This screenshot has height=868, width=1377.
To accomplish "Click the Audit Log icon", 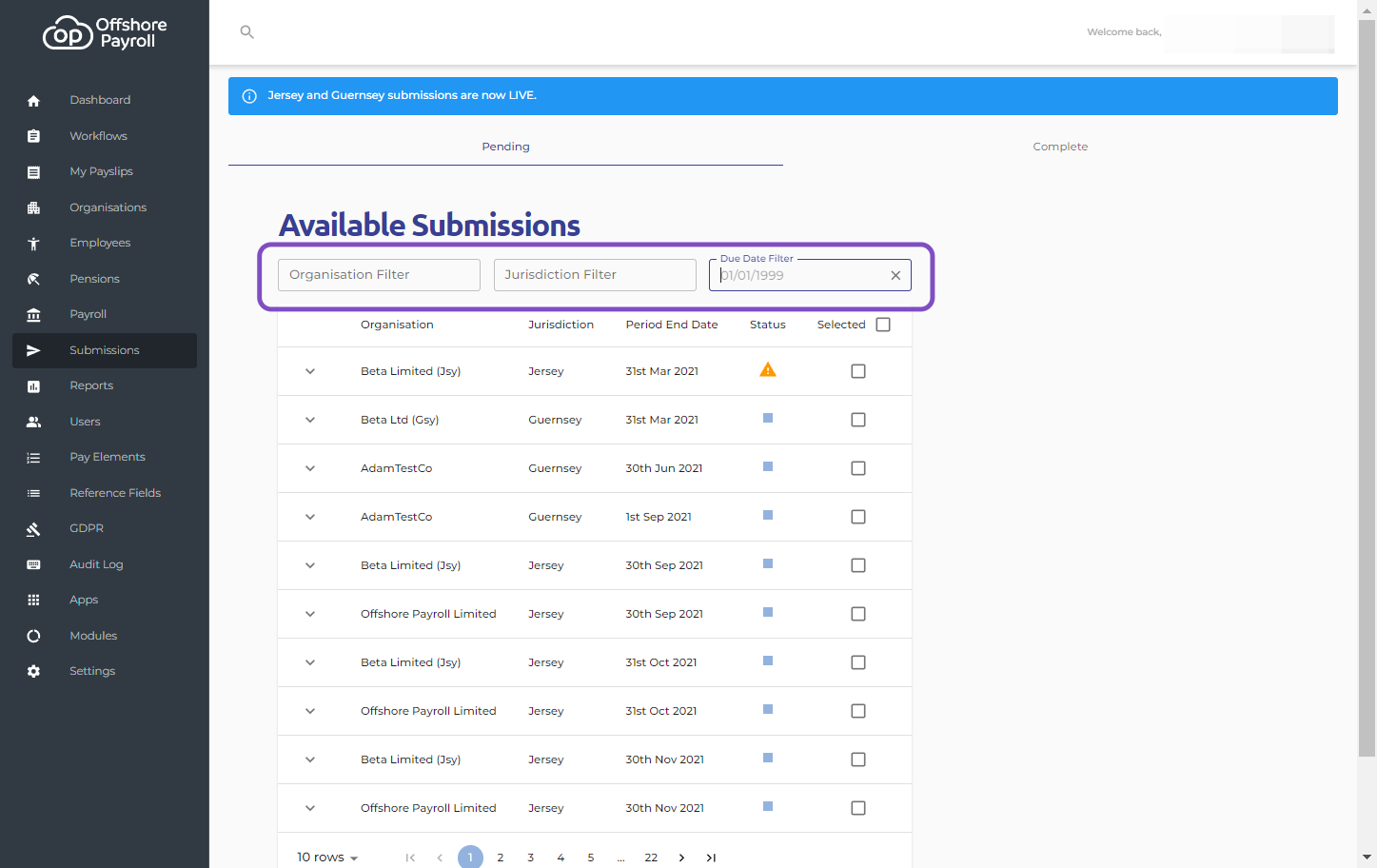I will tap(33, 564).
